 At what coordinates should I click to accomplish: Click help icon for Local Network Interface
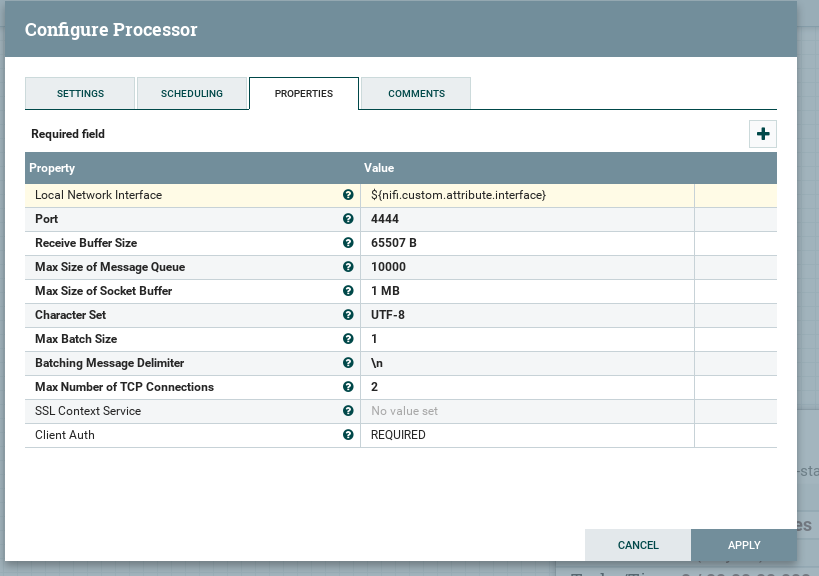click(348, 195)
